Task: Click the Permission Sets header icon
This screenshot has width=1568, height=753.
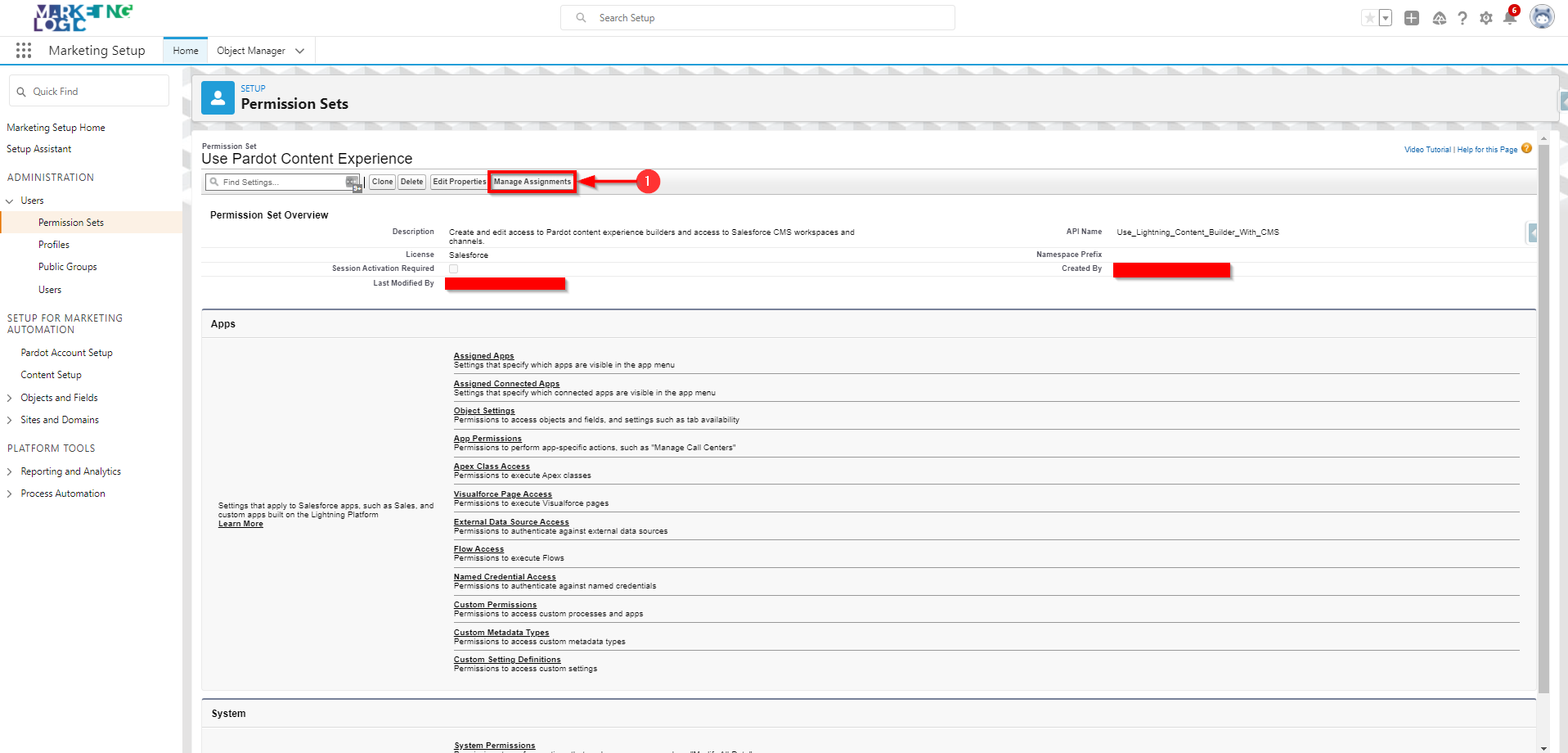Action: point(218,98)
